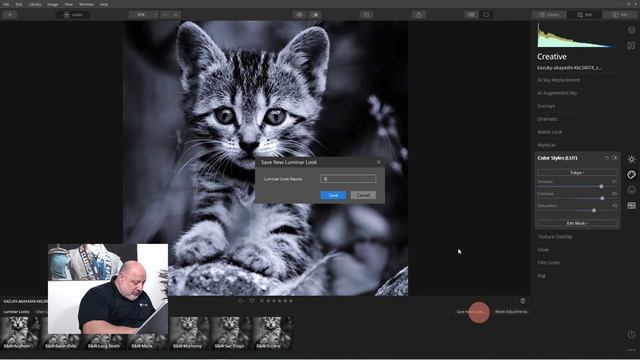Screen dimensions: 640x360
Task: Apply the B&W Monterey look thumbnail
Action: [x=189, y=333]
